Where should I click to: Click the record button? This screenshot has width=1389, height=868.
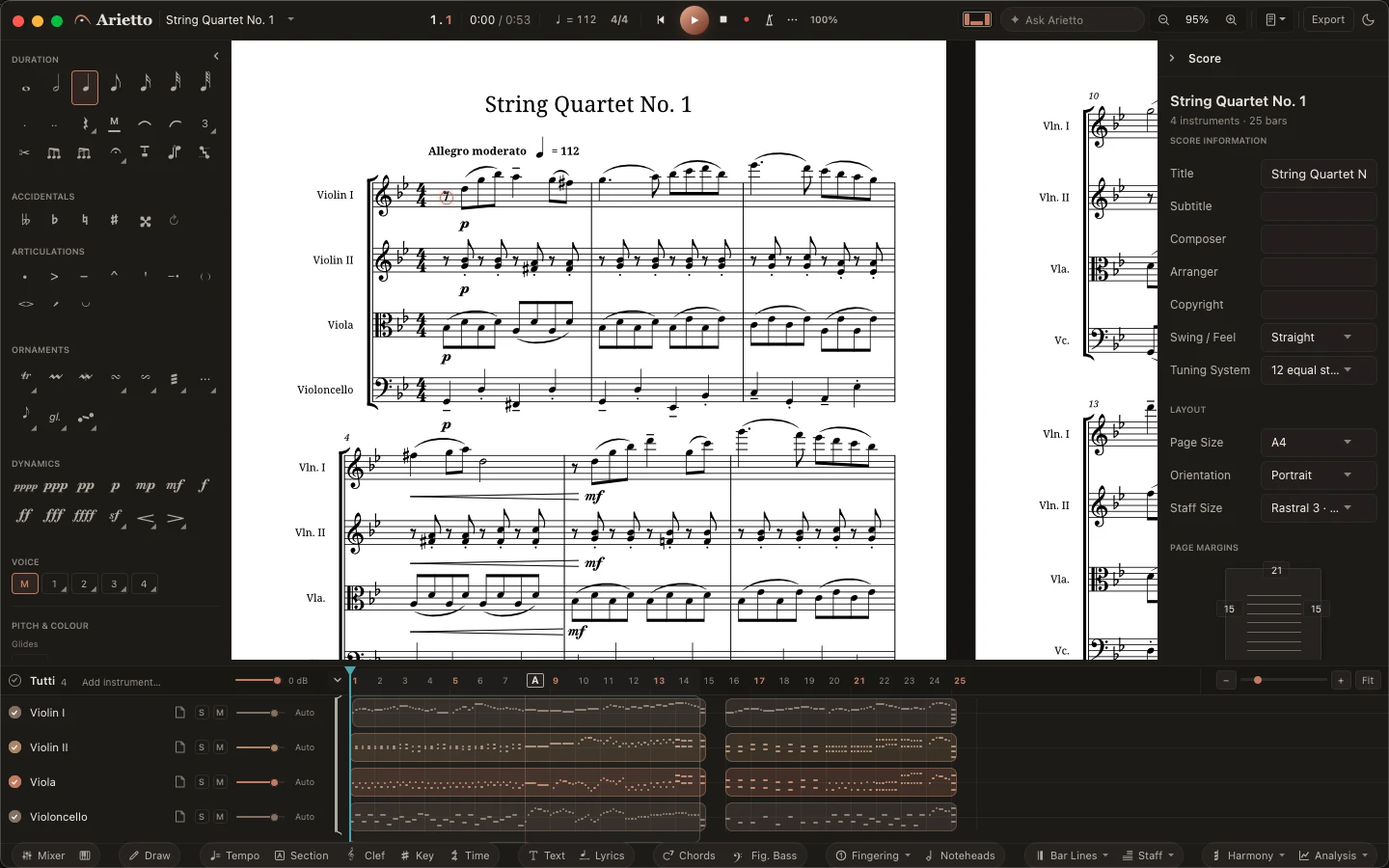[747, 19]
